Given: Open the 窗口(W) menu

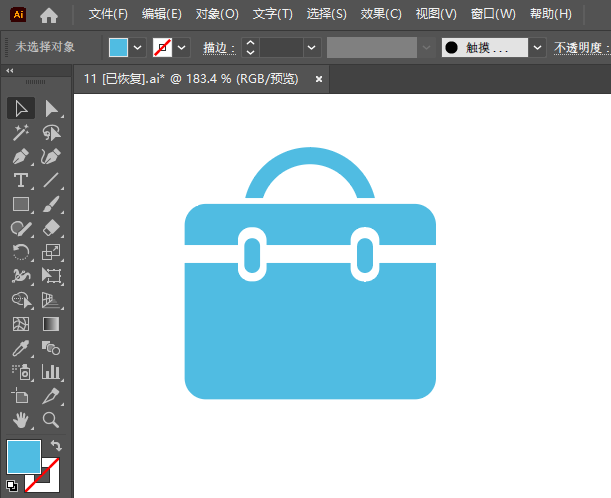Looking at the screenshot, I should pos(493,14).
